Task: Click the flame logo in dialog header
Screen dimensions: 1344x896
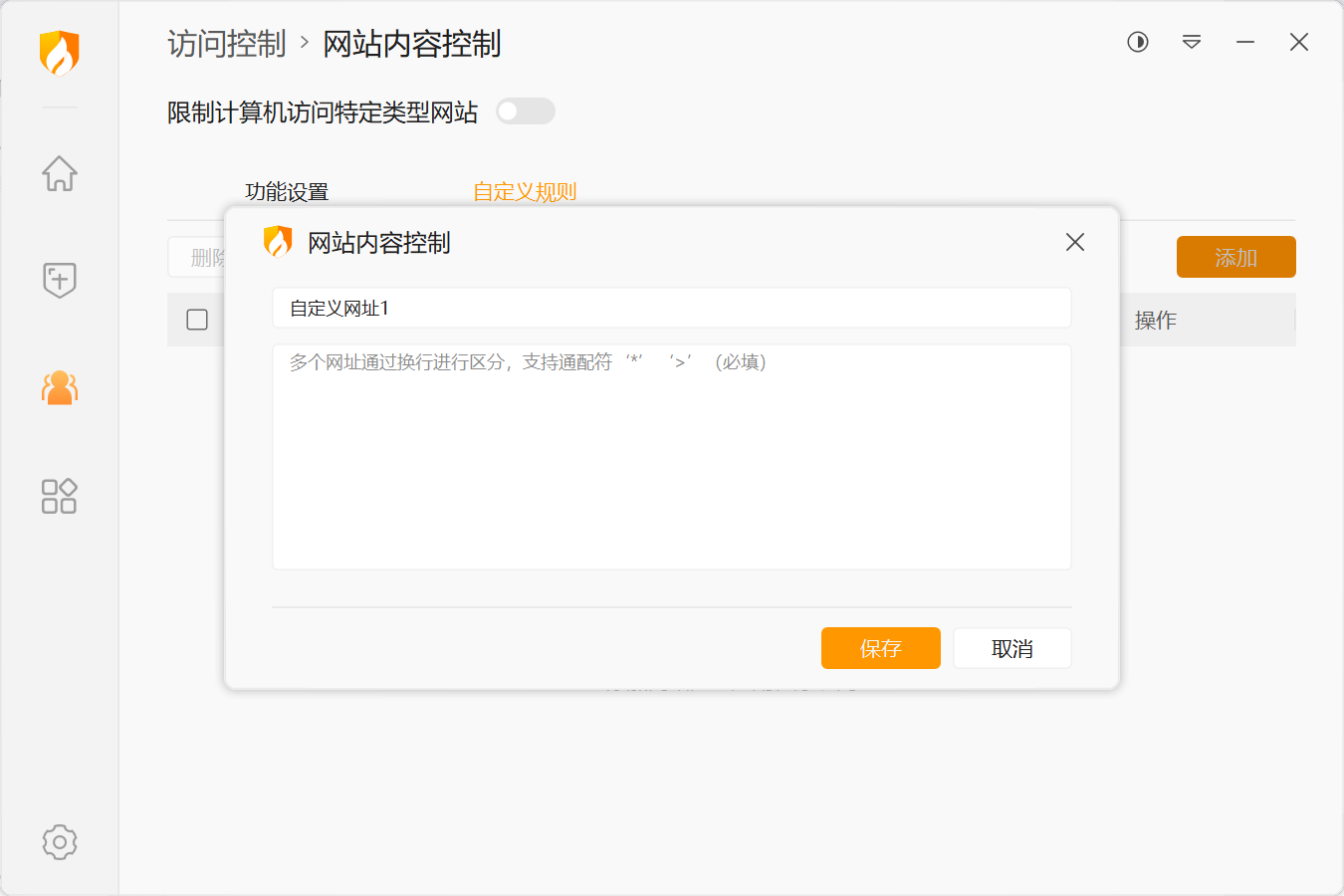Action: tap(278, 242)
